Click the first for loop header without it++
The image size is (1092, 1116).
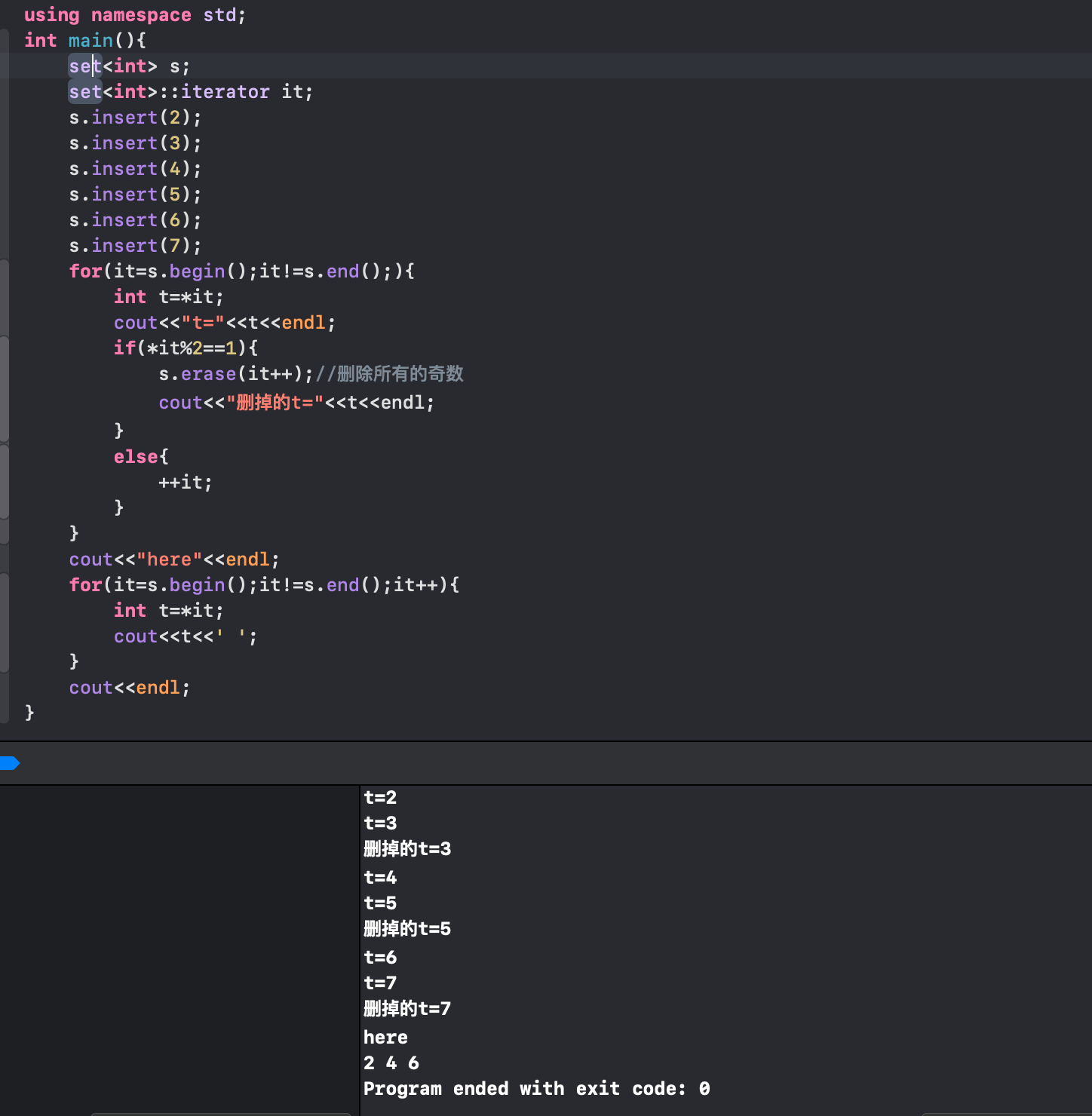click(242, 271)
